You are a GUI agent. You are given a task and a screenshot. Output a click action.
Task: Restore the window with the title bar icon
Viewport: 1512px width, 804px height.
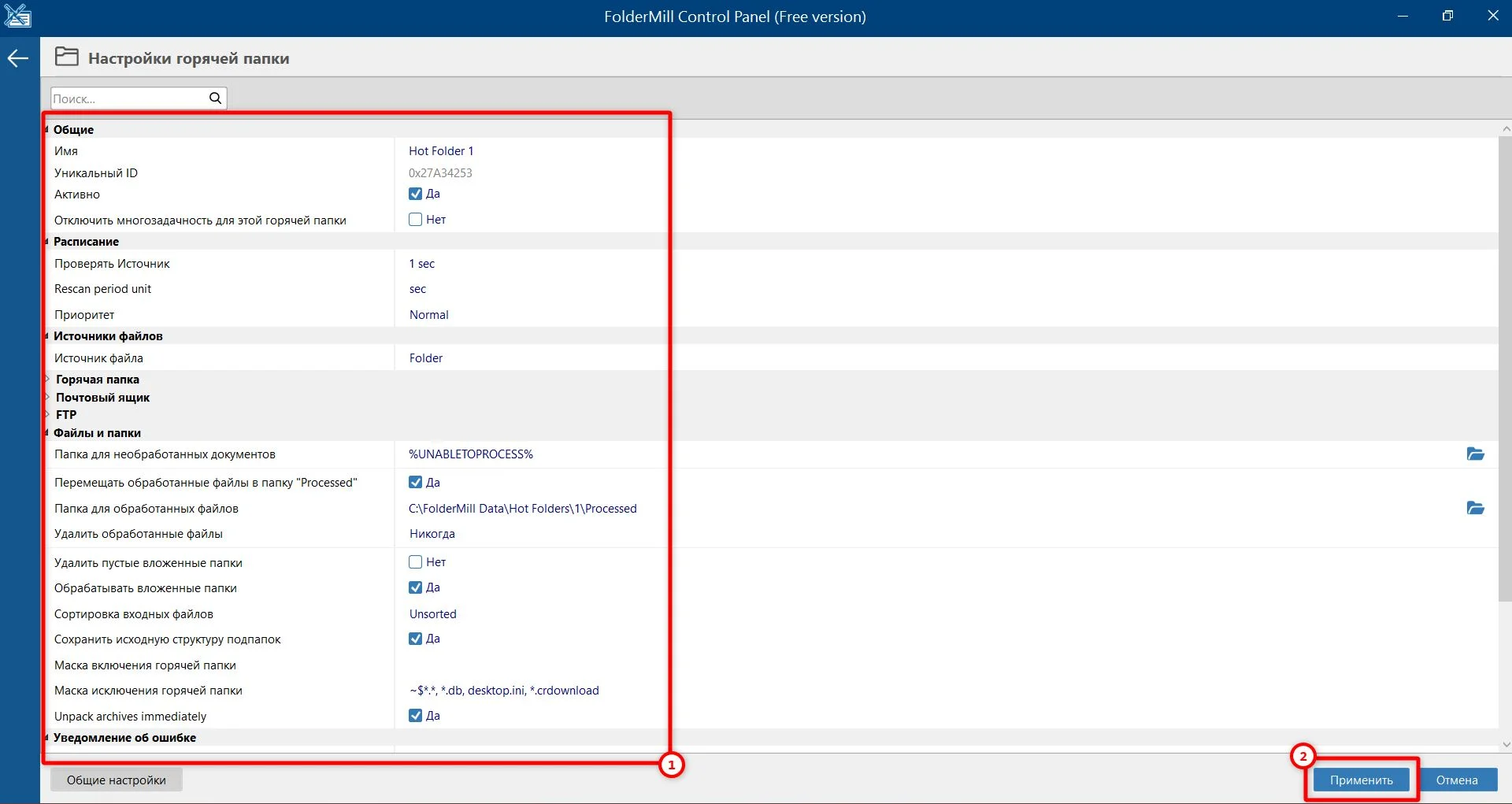click(1447, 16)
